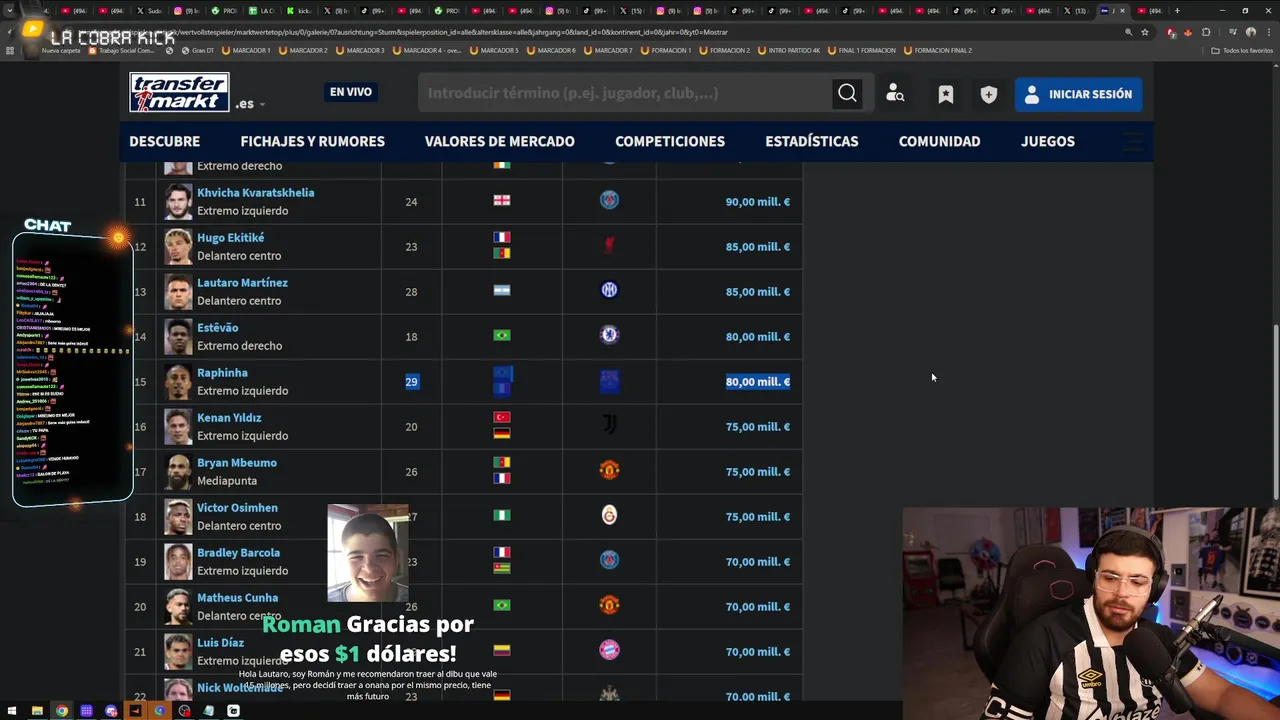
Task: Click Inter crest in Lautaro Martínez row
Action: coord(609,290)
